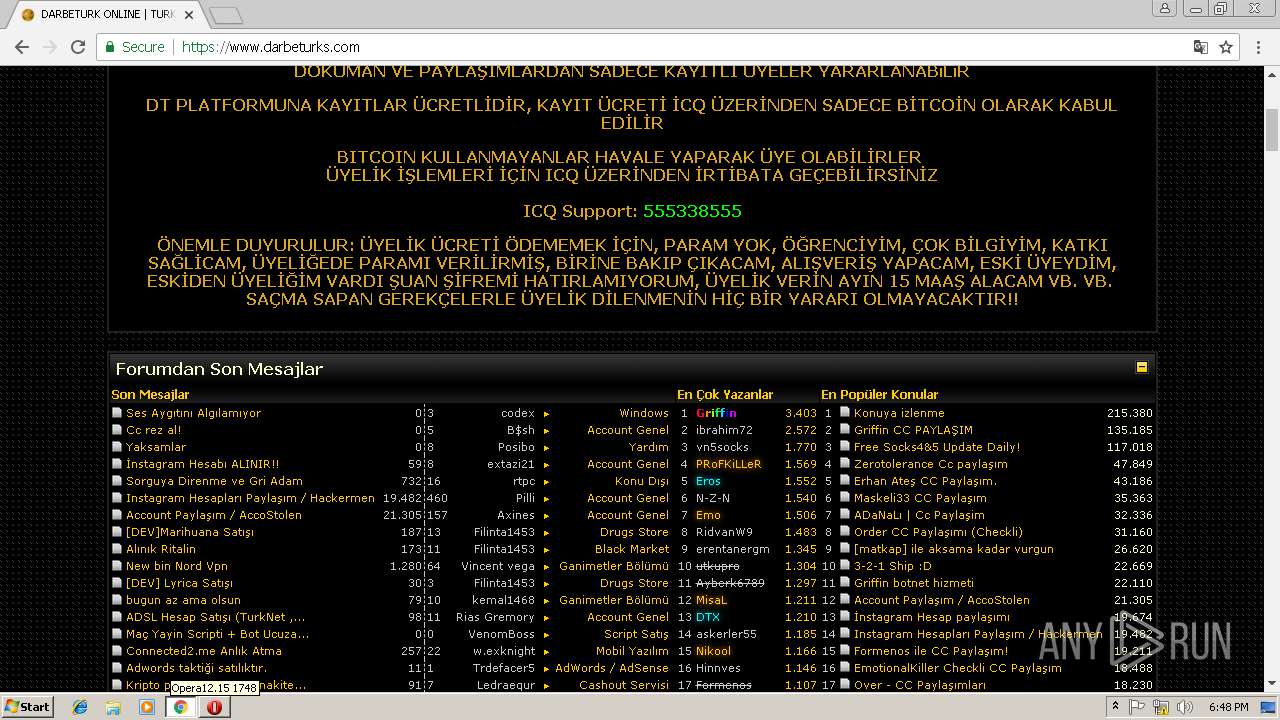The image size is (1280, 720).
Task: Open the Windows forum category
Action: coord(644,413)
